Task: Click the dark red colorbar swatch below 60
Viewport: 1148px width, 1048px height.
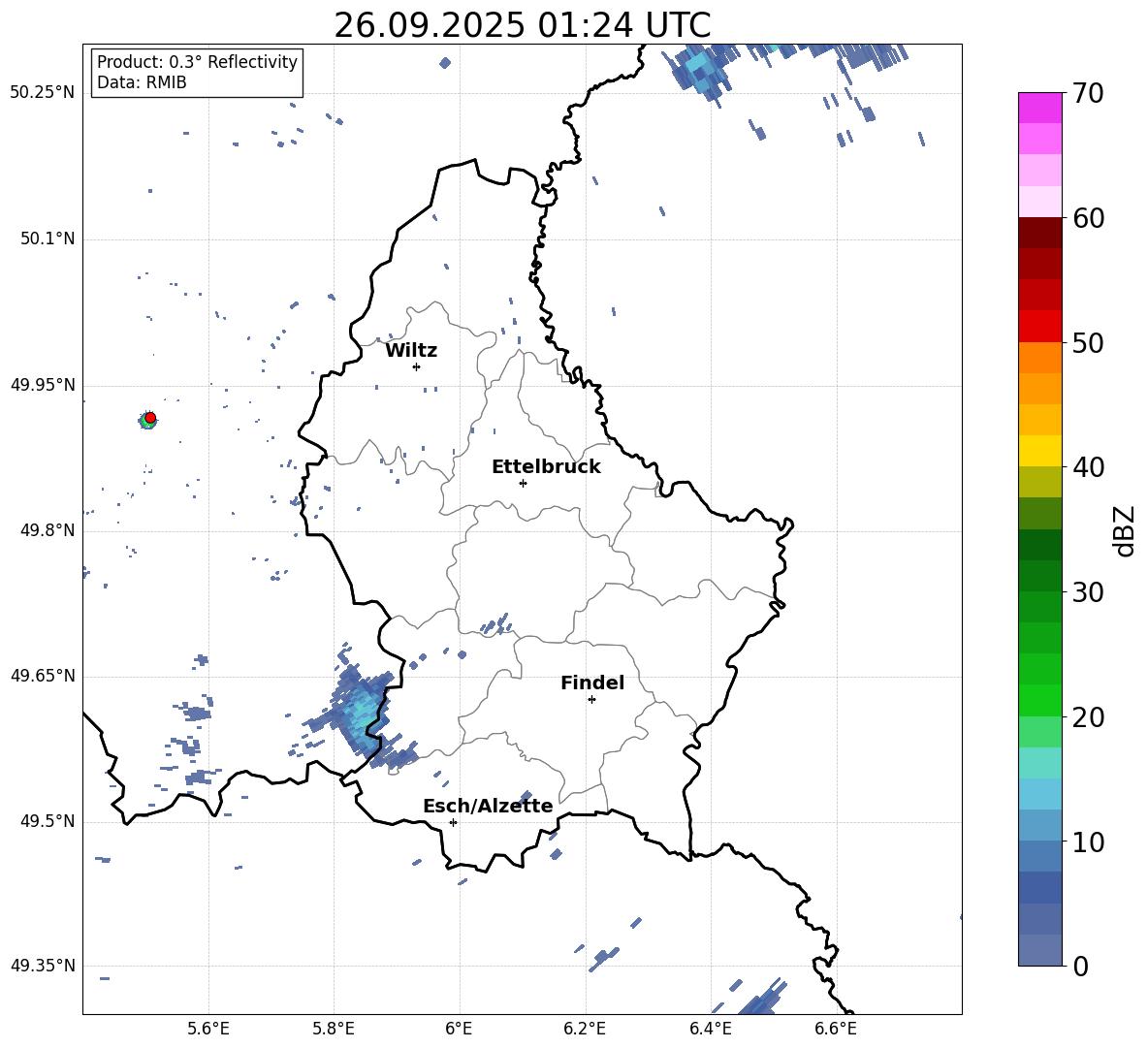Action: pos(1039,233)
